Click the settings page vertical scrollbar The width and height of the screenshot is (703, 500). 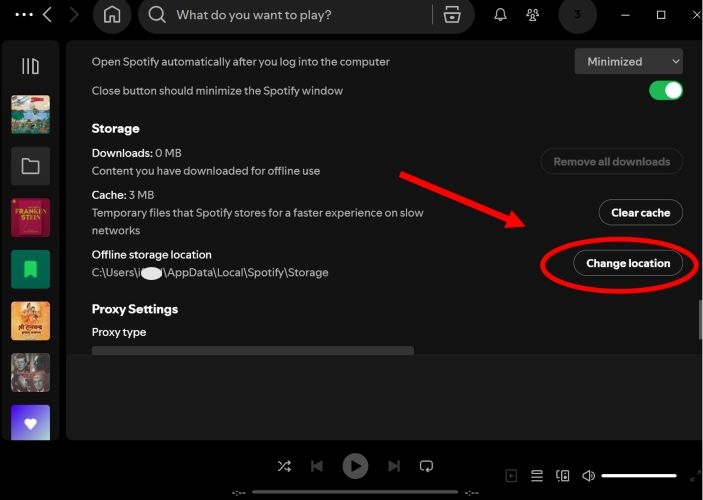[x=700, y=320]
